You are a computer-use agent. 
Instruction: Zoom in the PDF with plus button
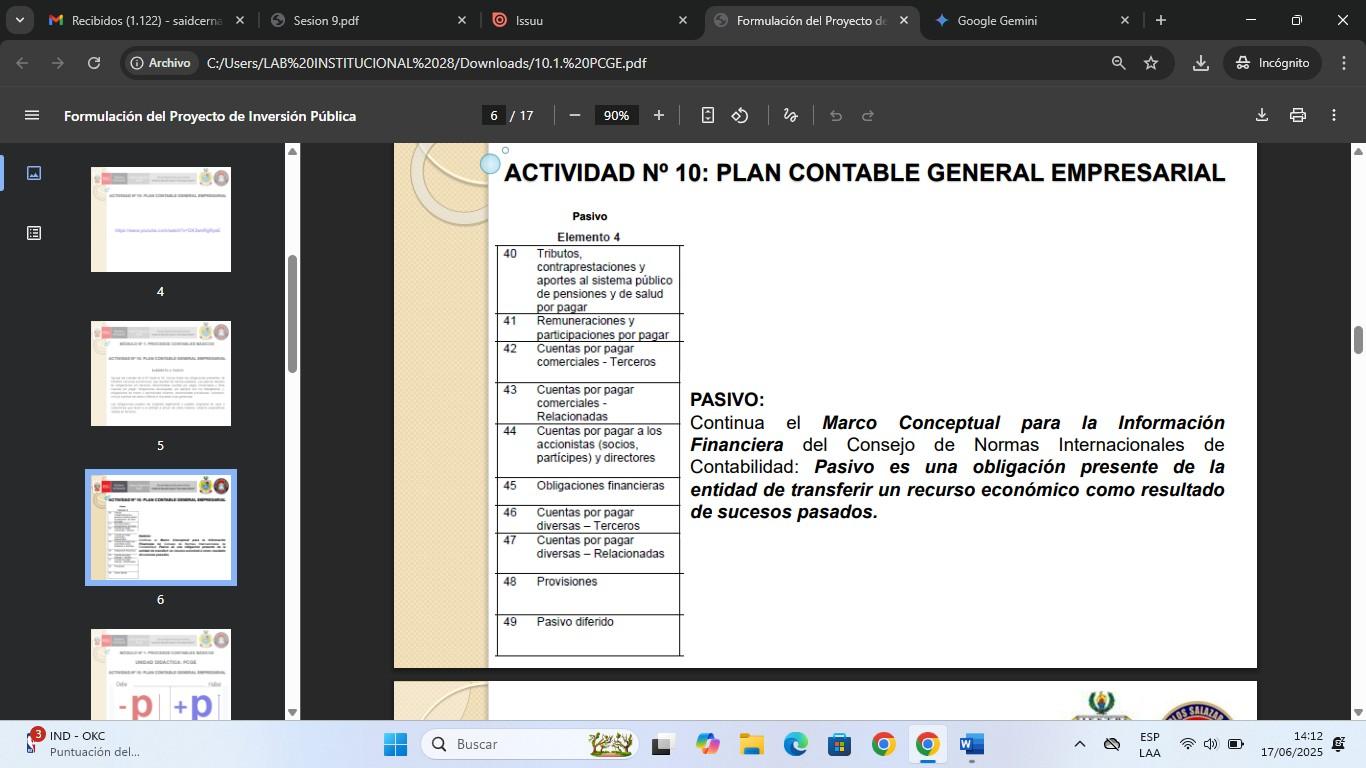(x=659, y=116)
